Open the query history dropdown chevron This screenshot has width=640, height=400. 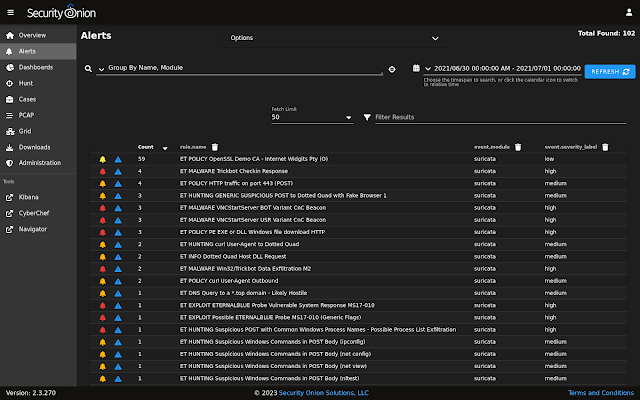[101, 69]
